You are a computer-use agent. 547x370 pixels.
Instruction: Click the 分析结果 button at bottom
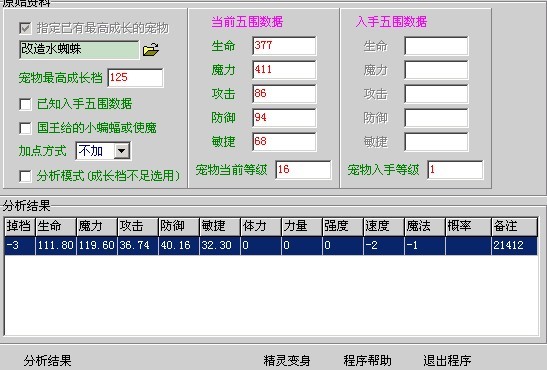tap(47, 361)
